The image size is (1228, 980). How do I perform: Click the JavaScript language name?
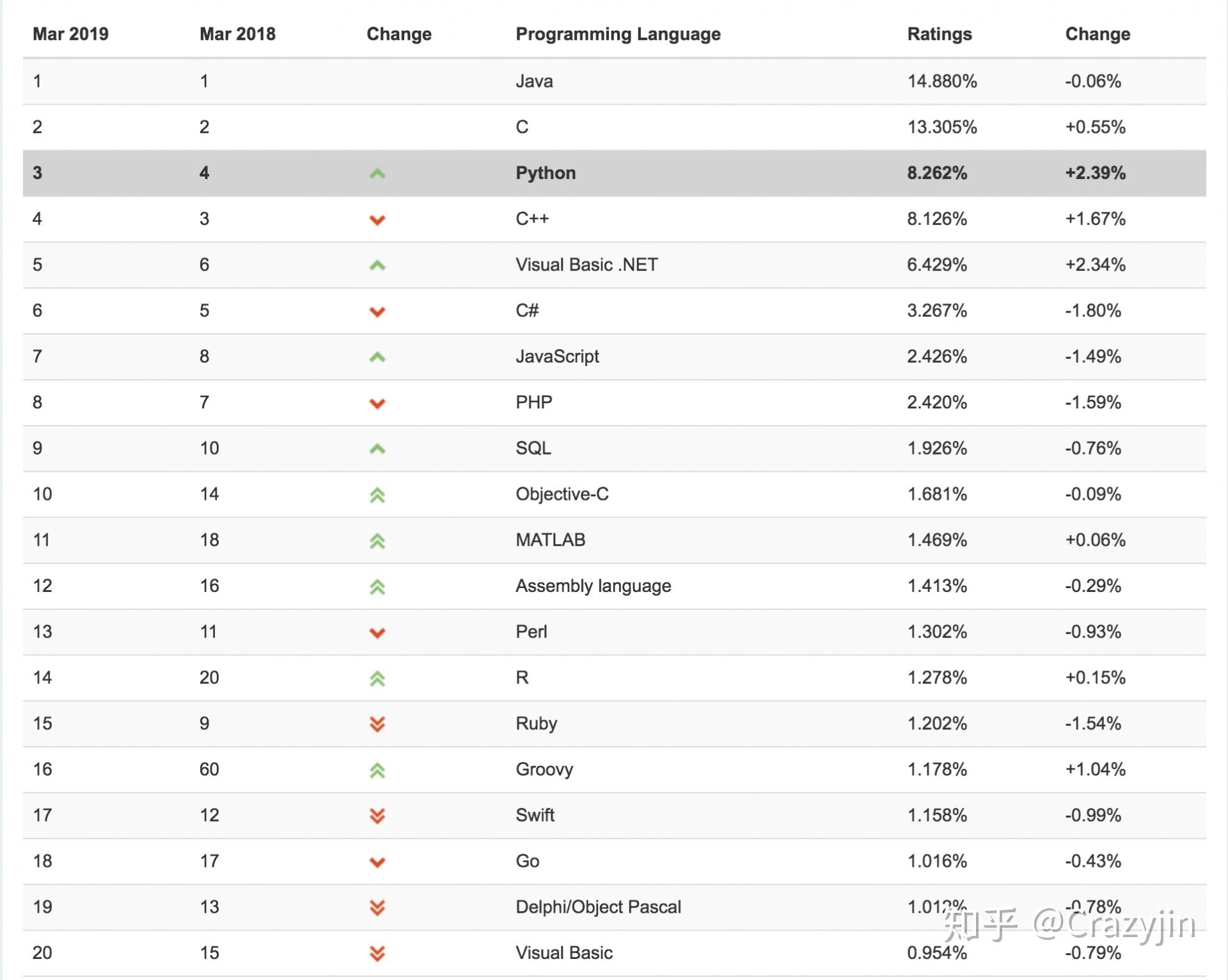(557, 356)
